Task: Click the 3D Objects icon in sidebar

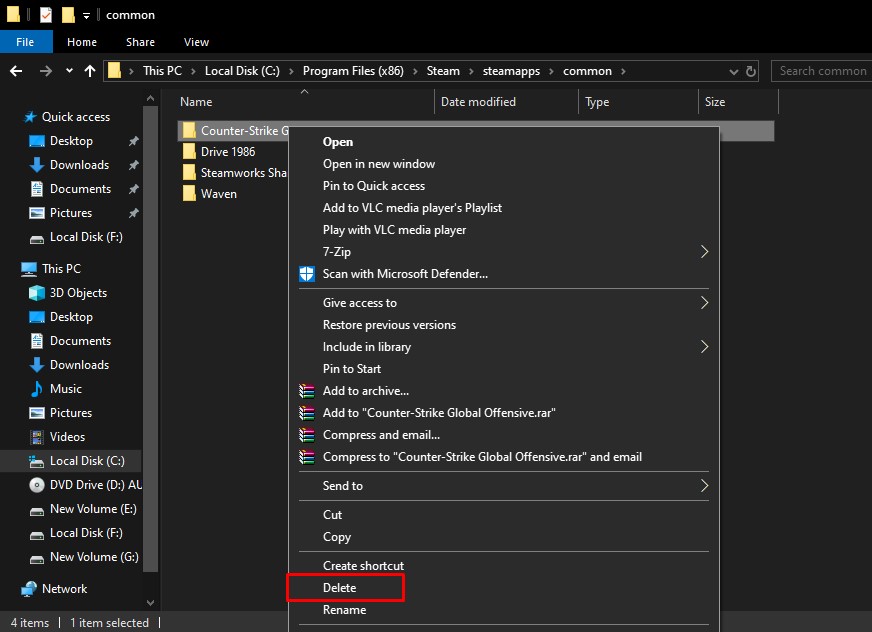Action: (37, 293)
